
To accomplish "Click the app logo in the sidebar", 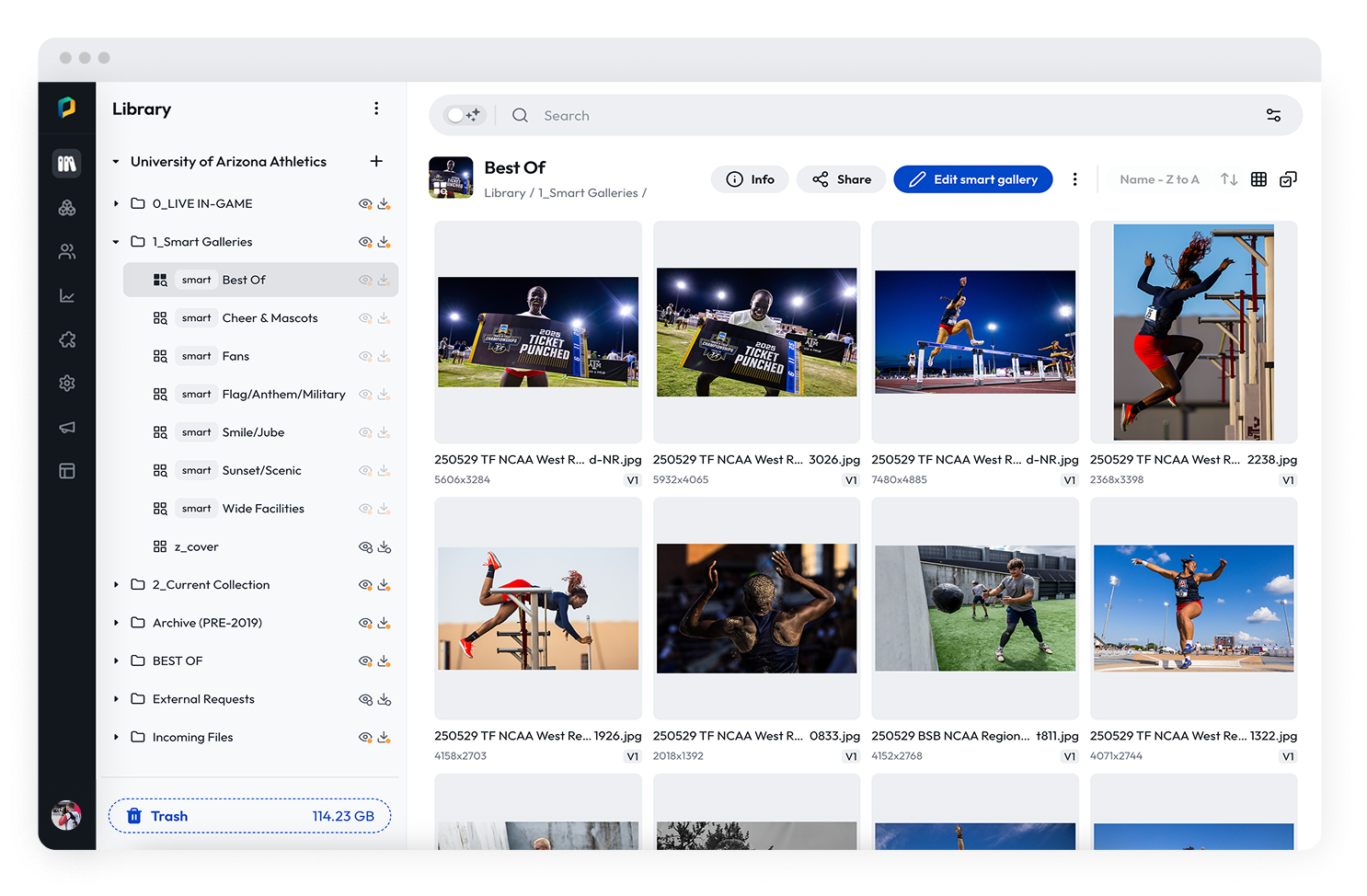I will pos(66,108).
